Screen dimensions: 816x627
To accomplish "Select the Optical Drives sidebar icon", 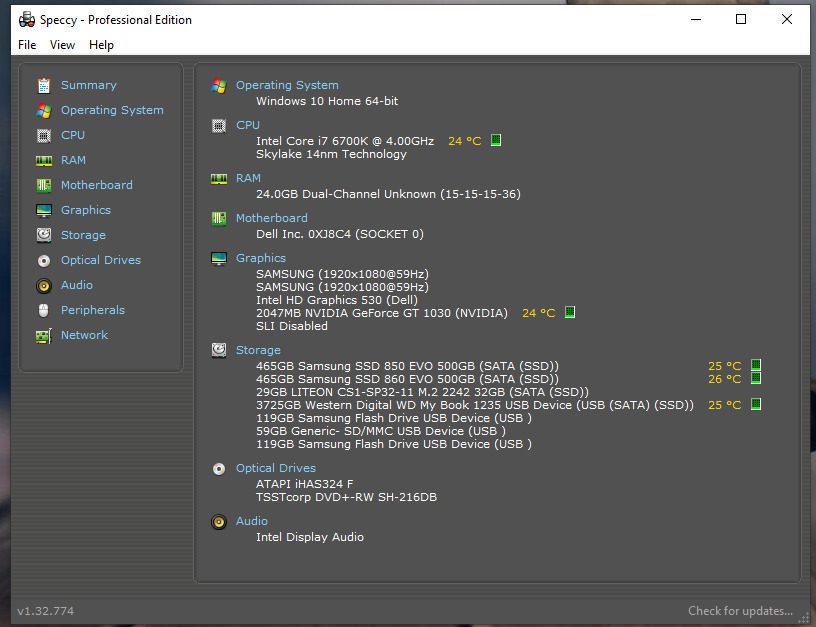I will click(43, 260).
